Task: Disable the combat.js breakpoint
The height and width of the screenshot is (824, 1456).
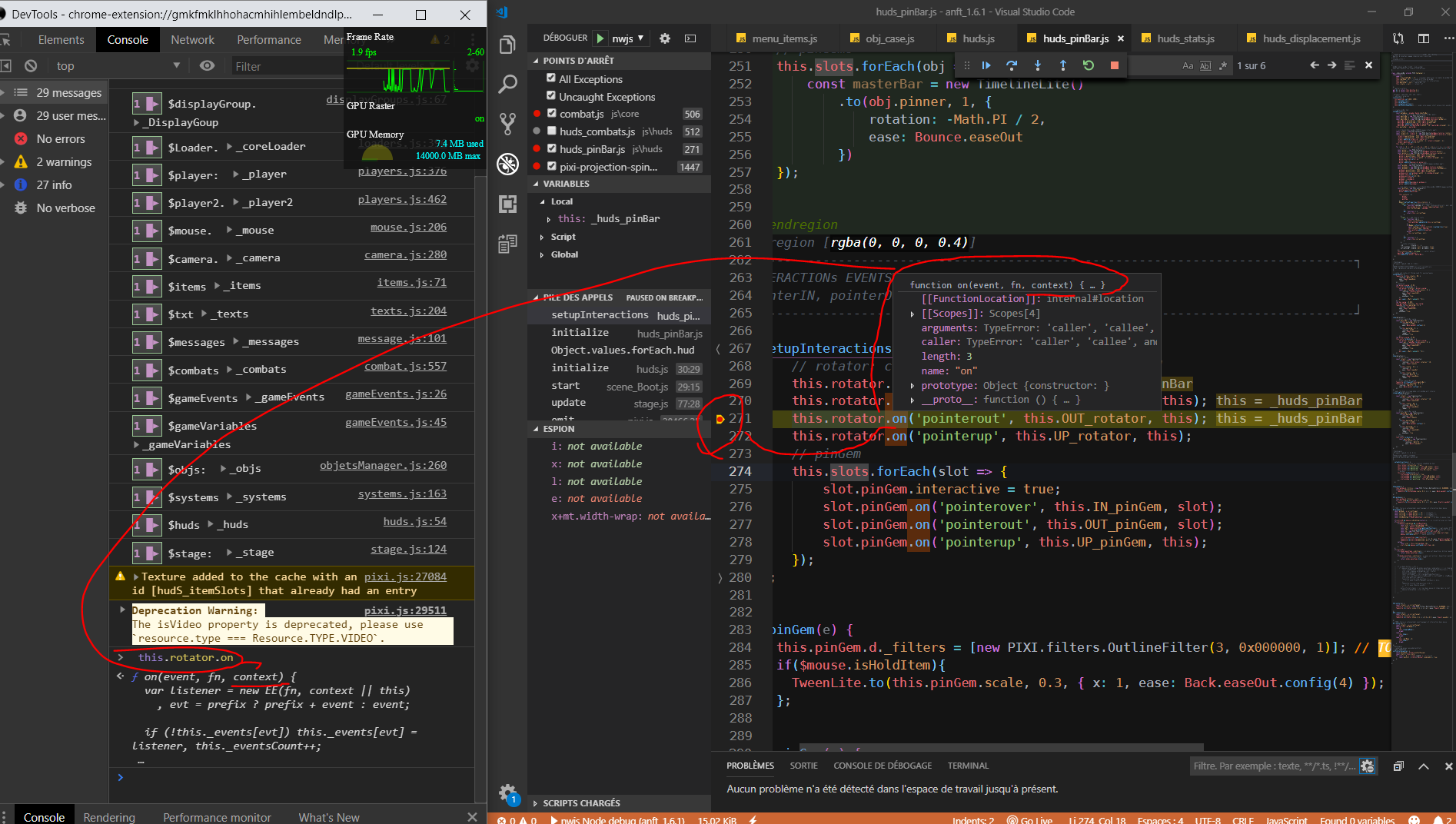Action: coord(550,114)
